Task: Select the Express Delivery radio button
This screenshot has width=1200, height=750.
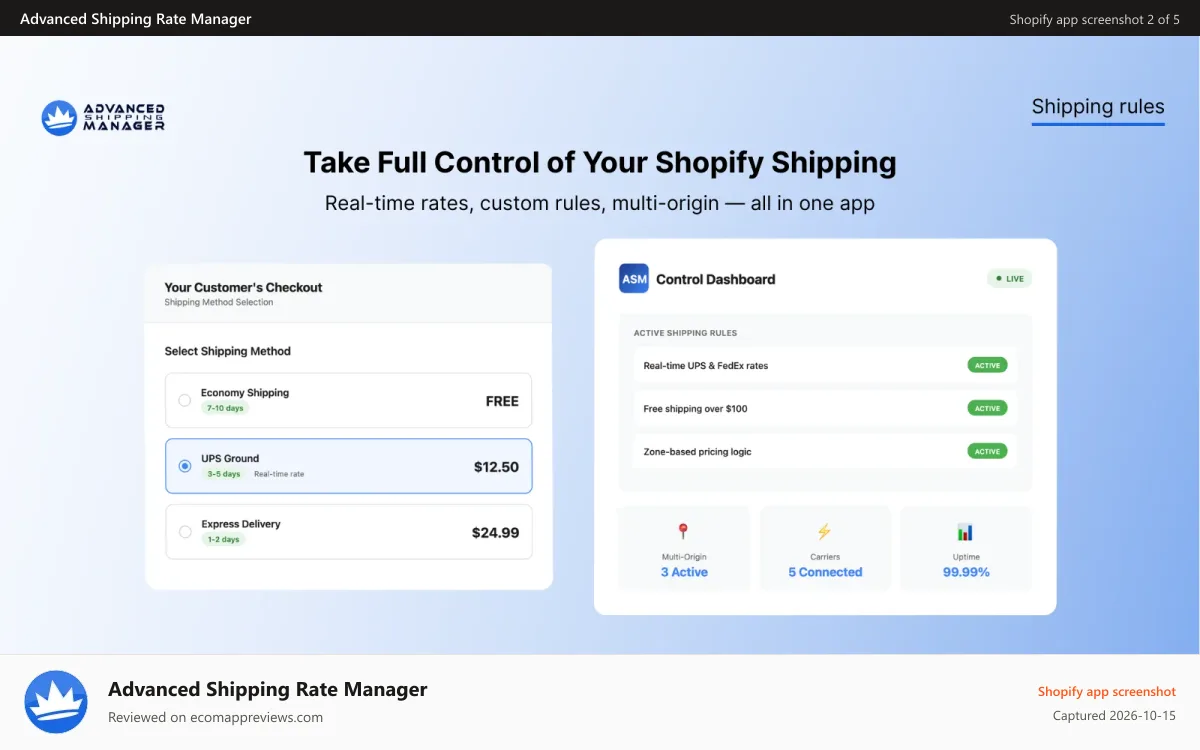Action: point(184,532)
